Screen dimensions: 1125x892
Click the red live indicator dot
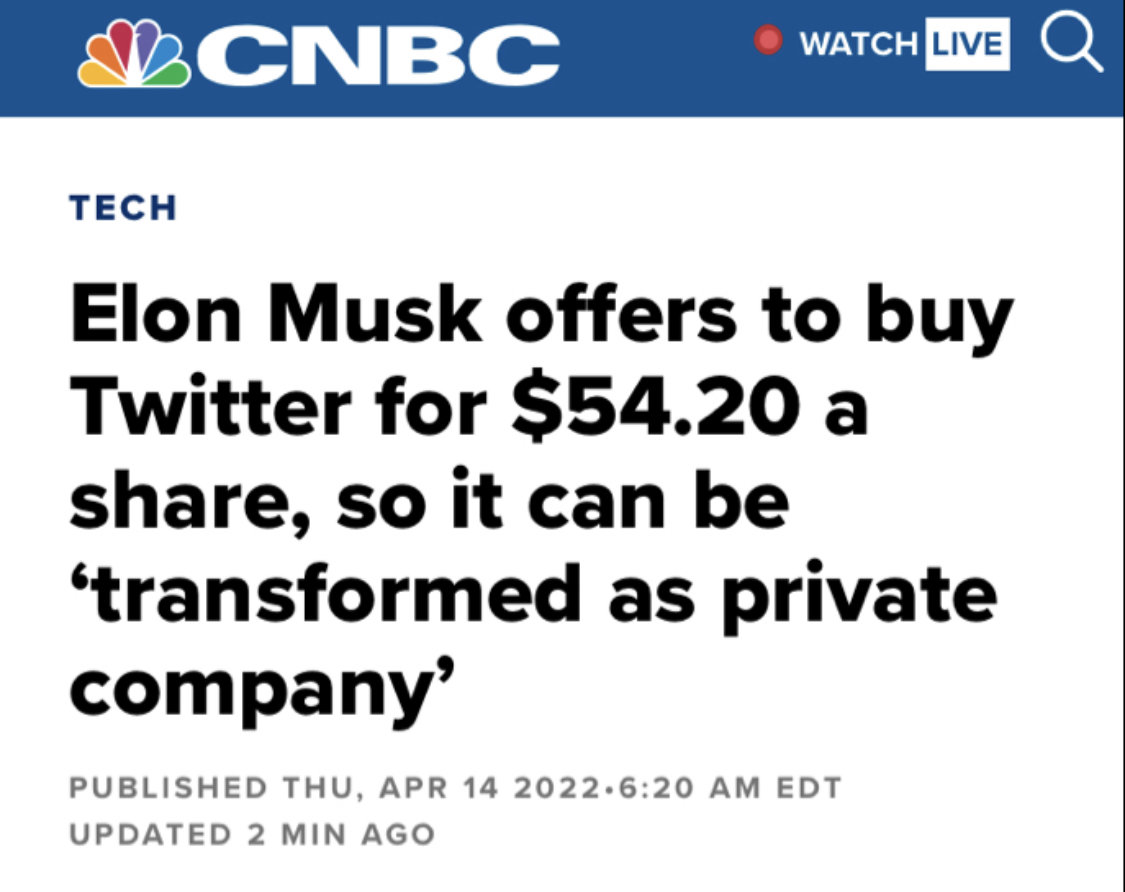click(x=768, y=40)
